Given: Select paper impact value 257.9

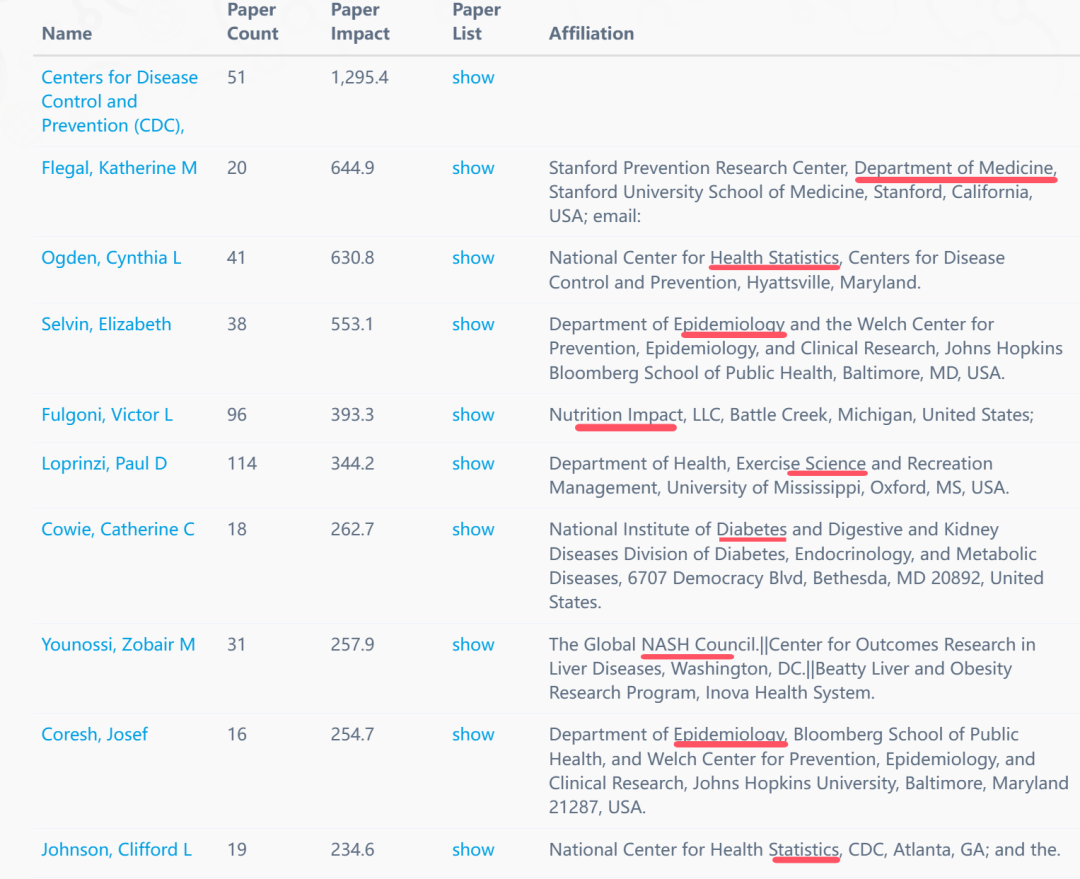Looking at the screenshot, I should [x=353, y=645].
